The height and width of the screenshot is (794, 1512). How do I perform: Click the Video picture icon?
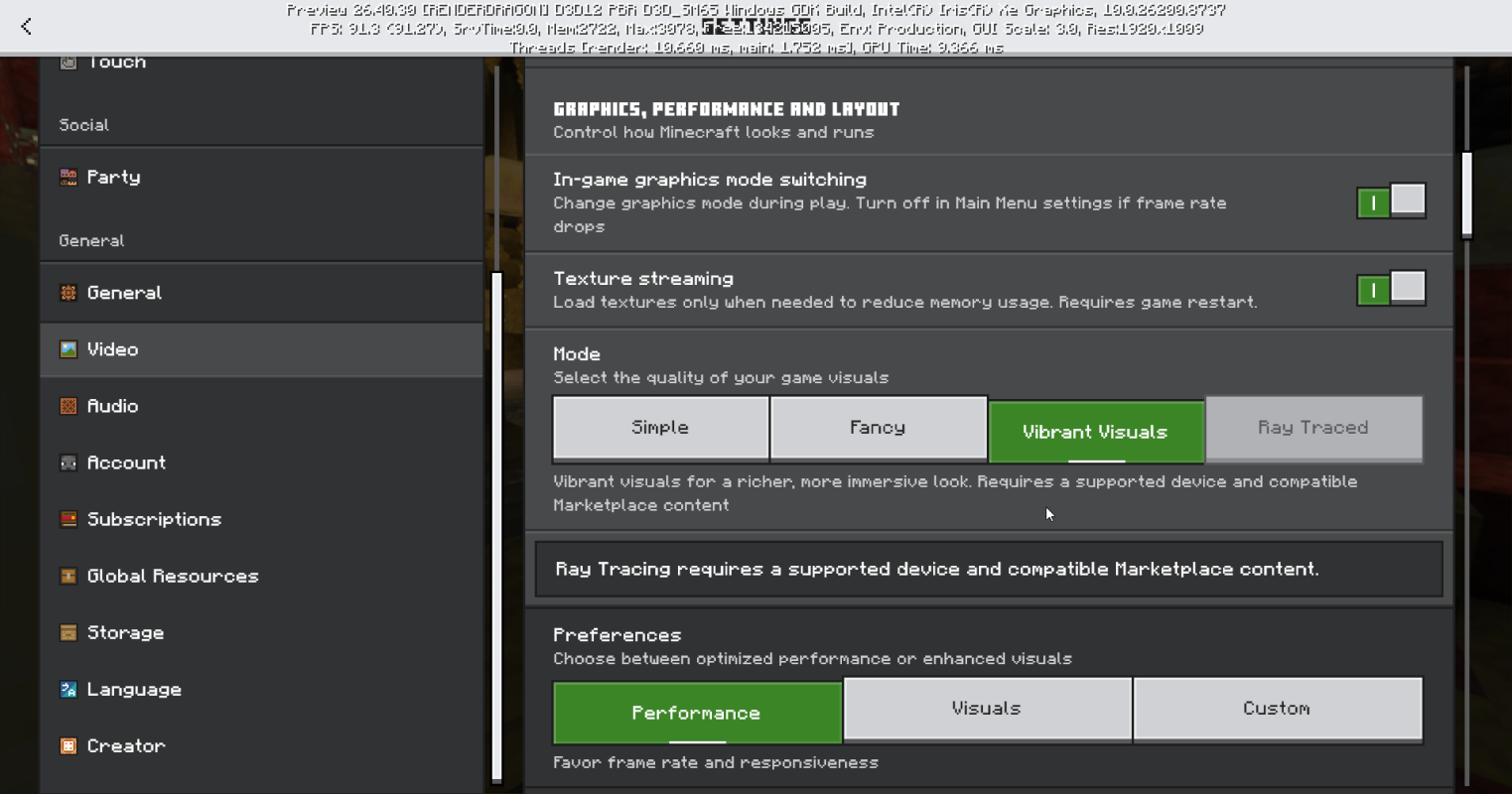pyautogui.click(x=69, y=349)
